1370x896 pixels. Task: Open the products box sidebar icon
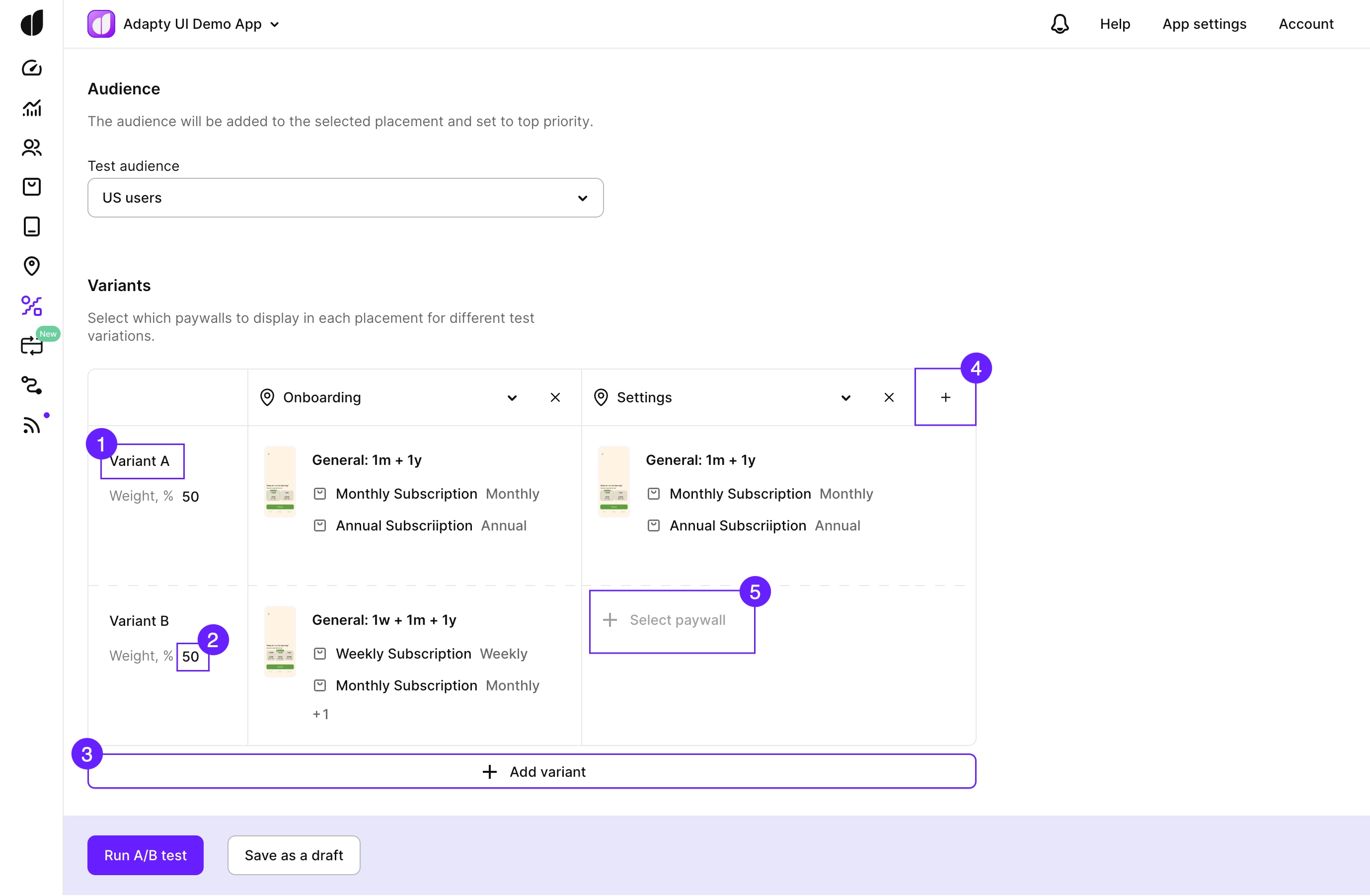pos(32,186)
